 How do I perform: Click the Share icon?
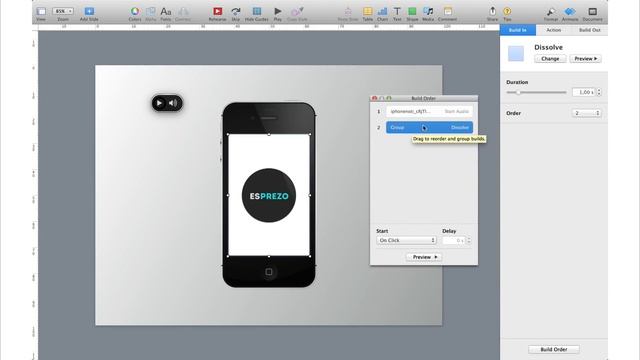(492, 13)
